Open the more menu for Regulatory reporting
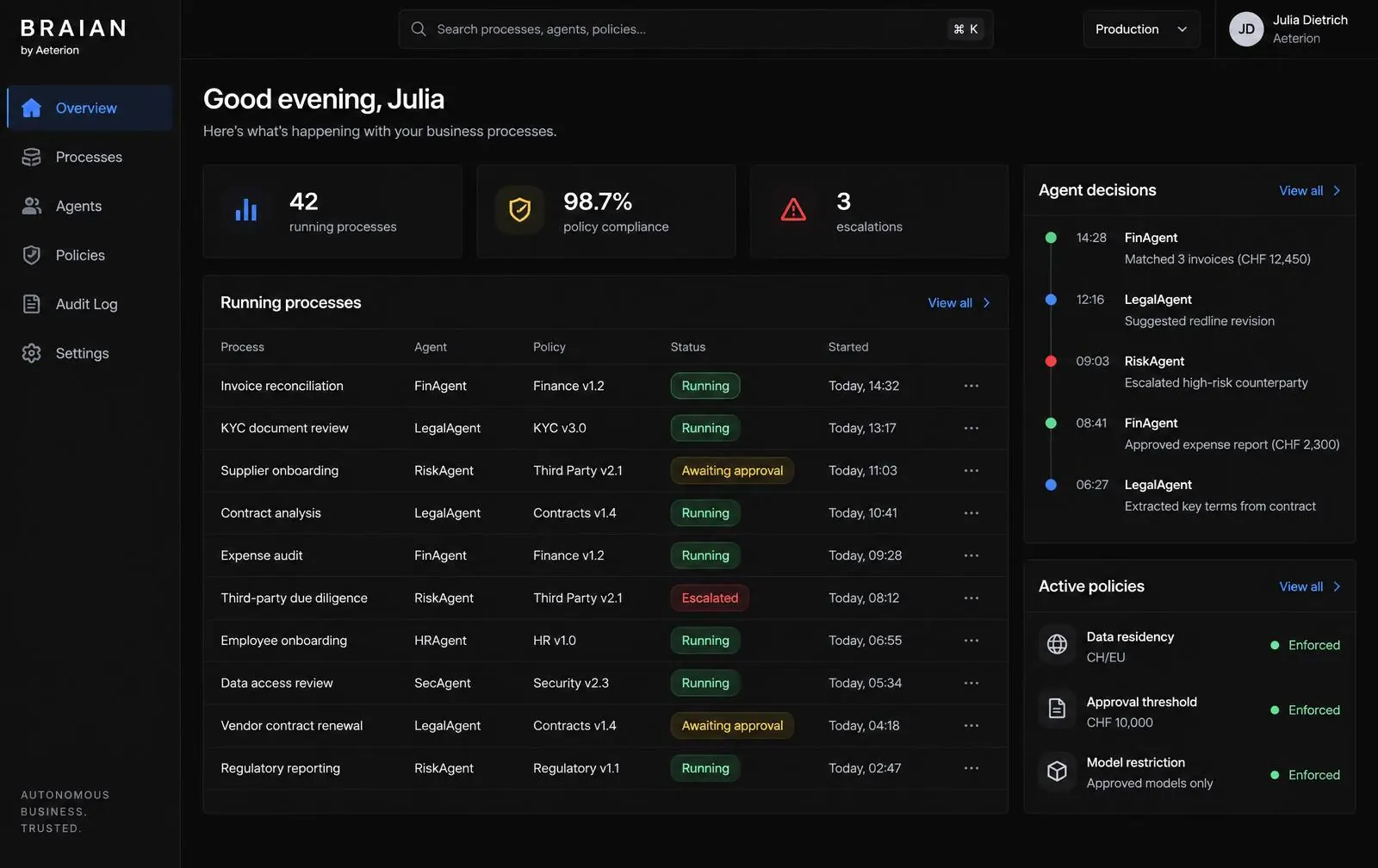 (x=971, y=768)
